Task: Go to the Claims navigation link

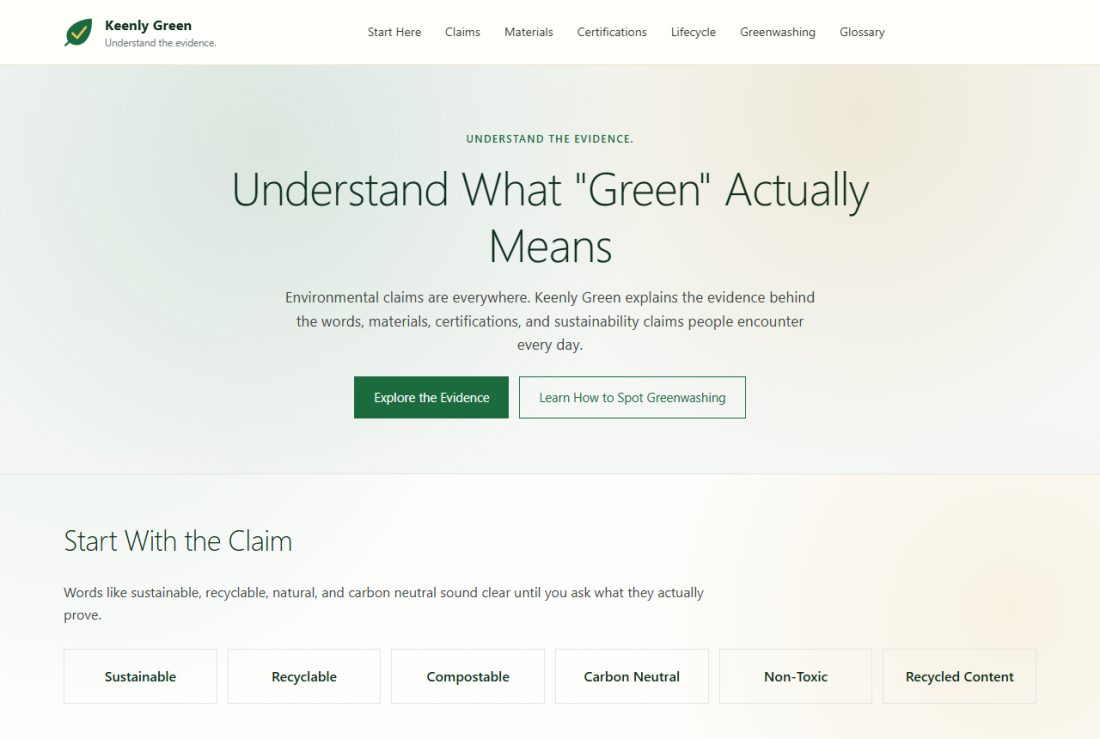Action: [462, 32]
